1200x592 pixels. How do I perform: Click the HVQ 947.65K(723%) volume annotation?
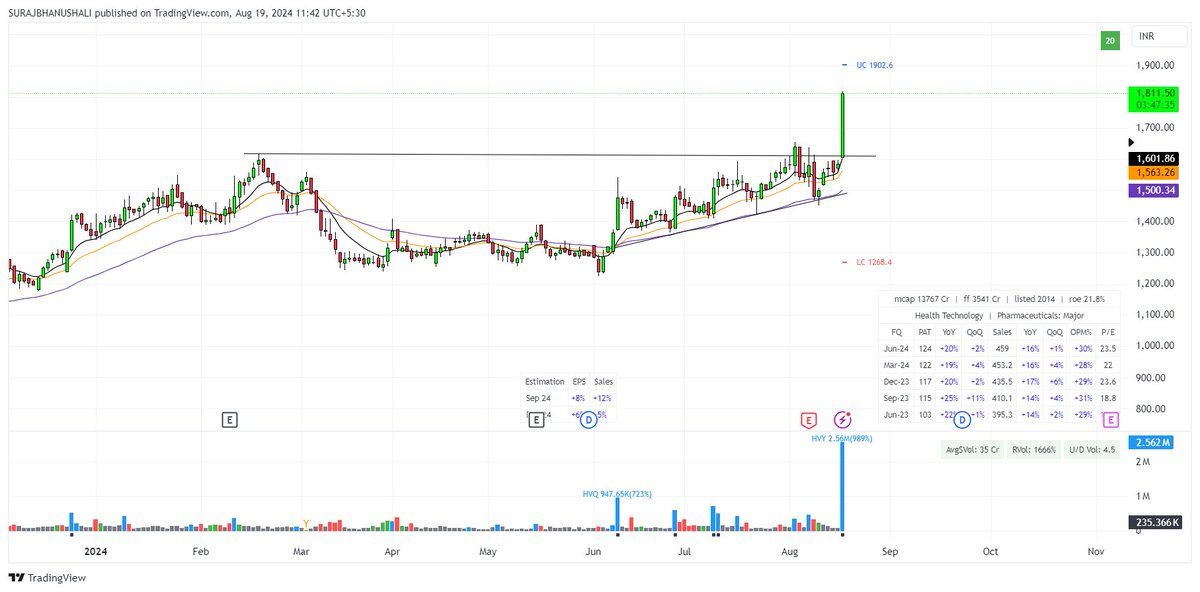click(x=617, y=494)
